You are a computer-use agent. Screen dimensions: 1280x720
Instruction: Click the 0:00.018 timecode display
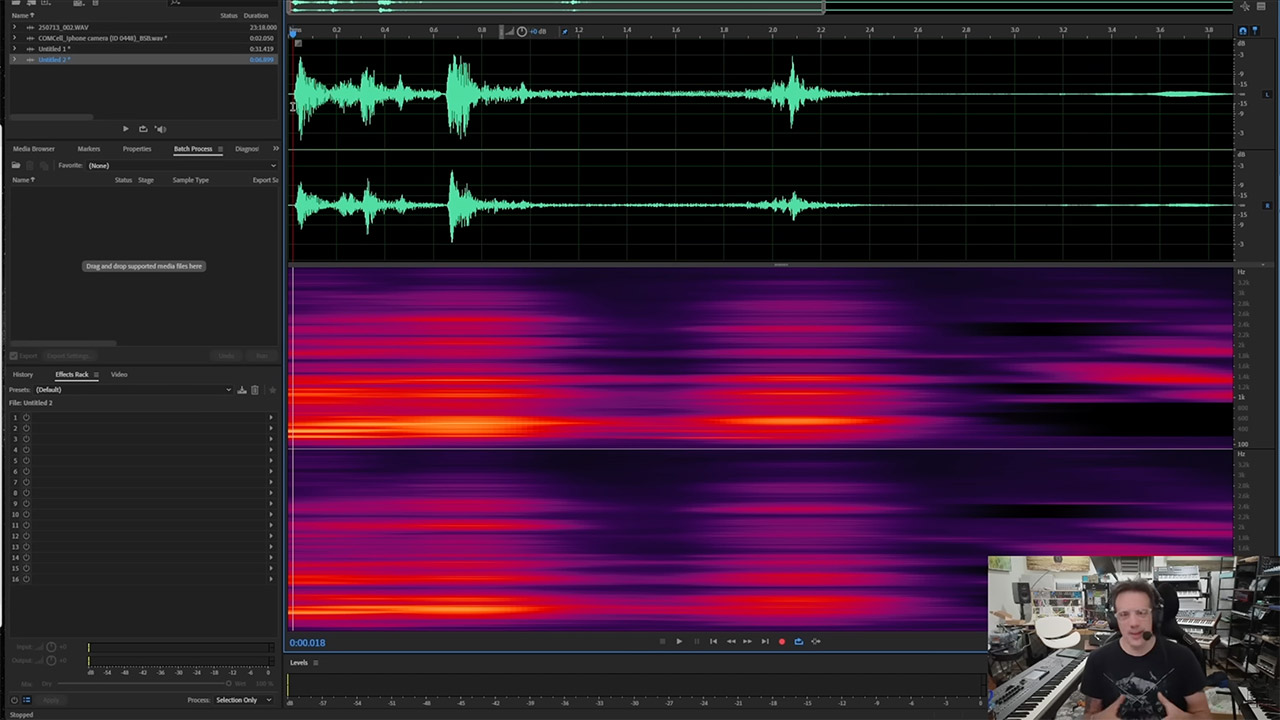[x=308, y=643]
